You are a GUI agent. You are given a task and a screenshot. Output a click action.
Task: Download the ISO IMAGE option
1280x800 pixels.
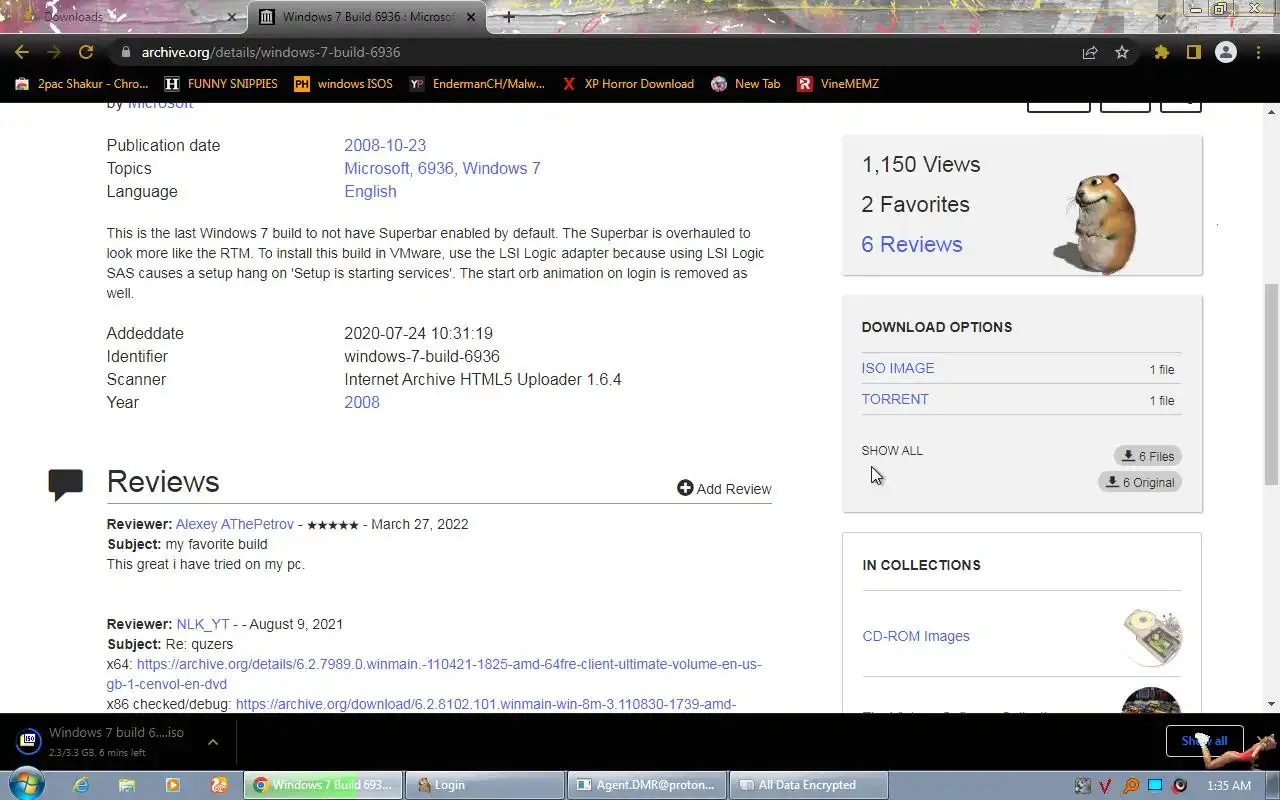coord(898,368)
